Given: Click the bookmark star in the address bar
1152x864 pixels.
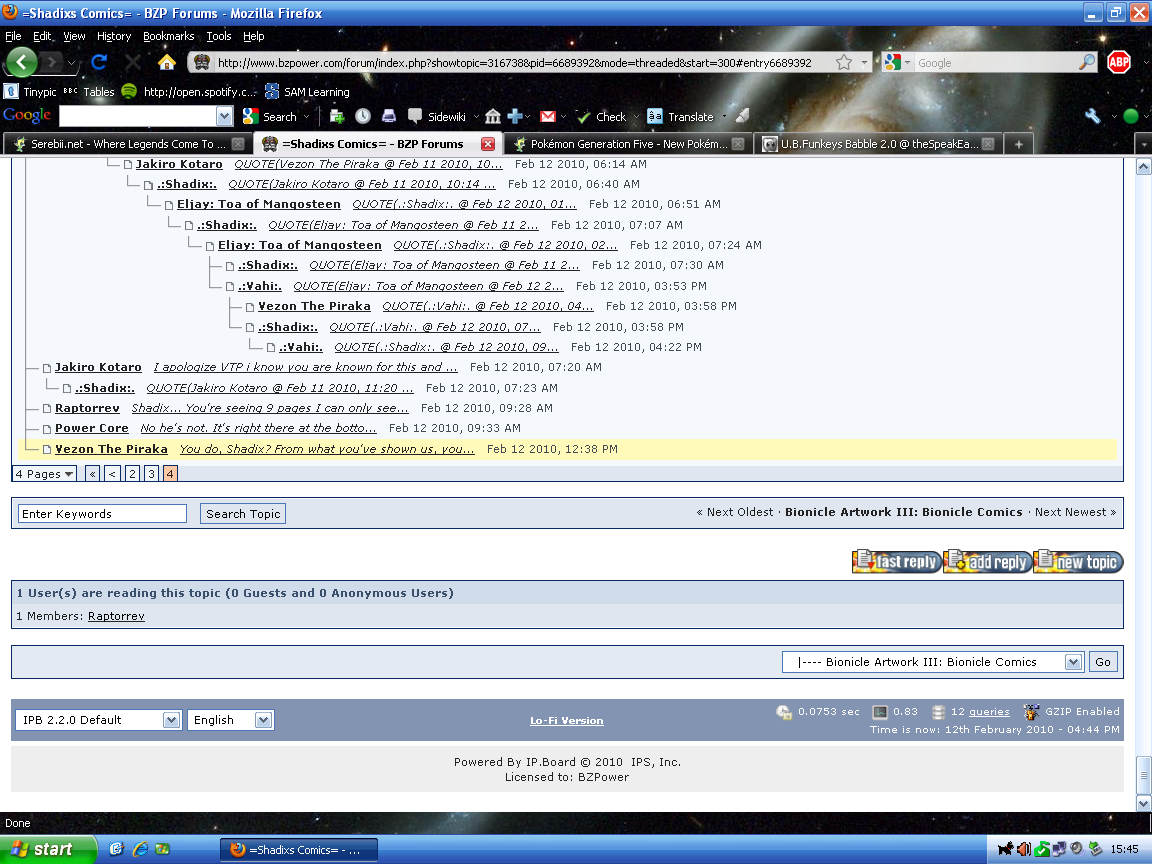Looking at the screenshot, I should click(846, 61).
